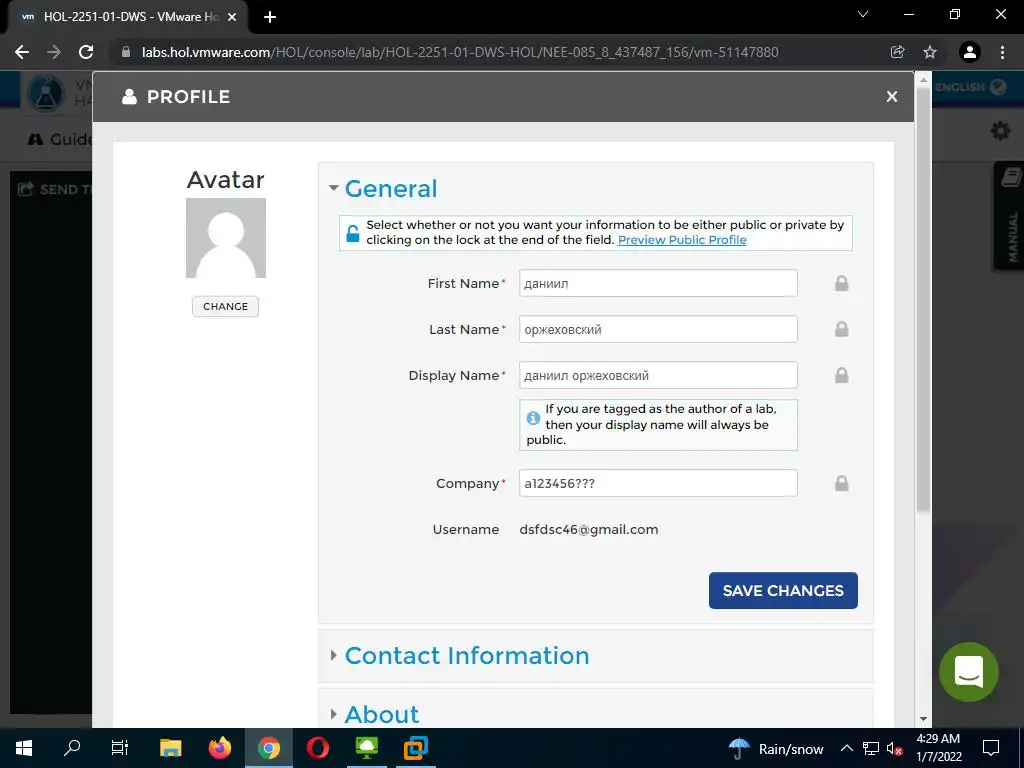This screenshot has height=768, width=1024.
Task: Click the address bar URL
Action: [460, 52]
